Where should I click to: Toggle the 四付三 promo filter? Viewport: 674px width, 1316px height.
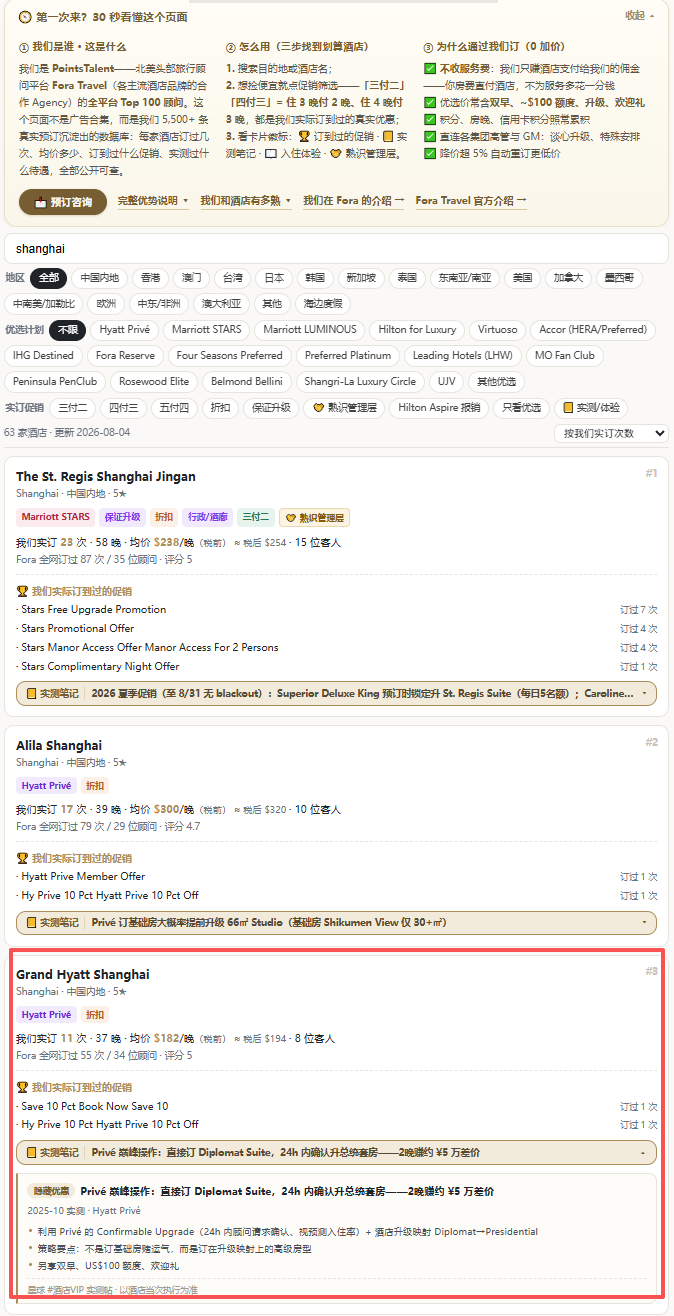click(x=124, y=407)
